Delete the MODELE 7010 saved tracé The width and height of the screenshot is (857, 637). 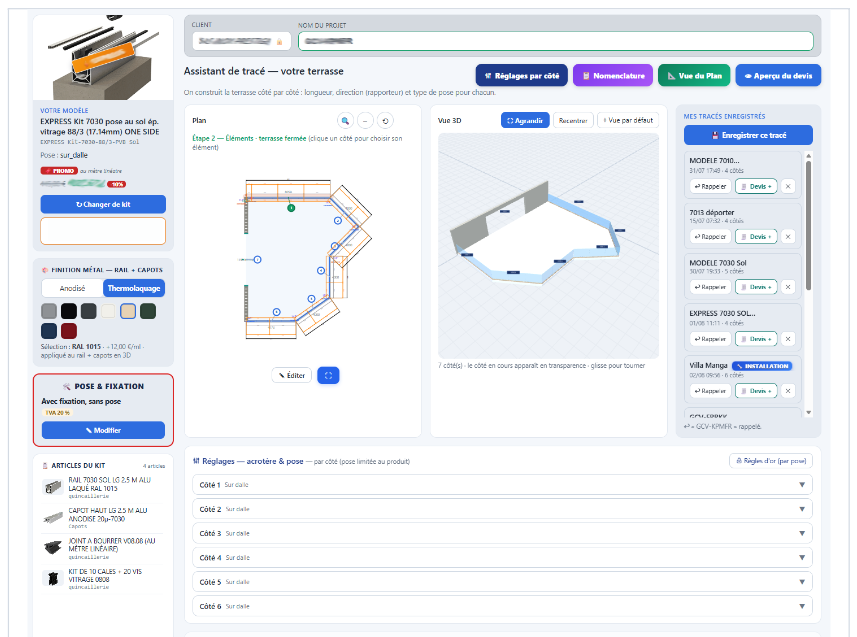(788, 186)
